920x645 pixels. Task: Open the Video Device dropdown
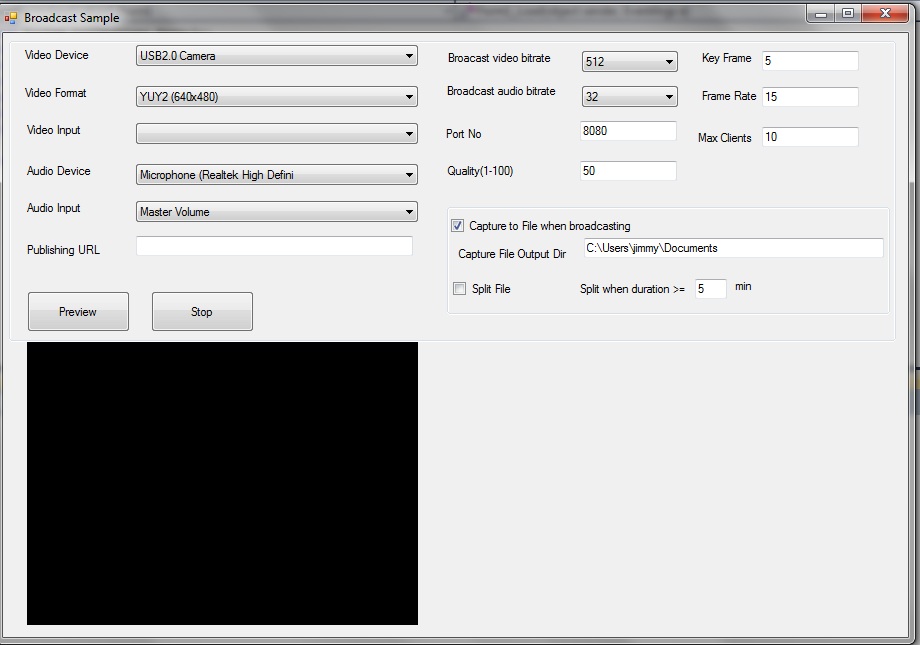pyautogui.click(x=276, y=56)
